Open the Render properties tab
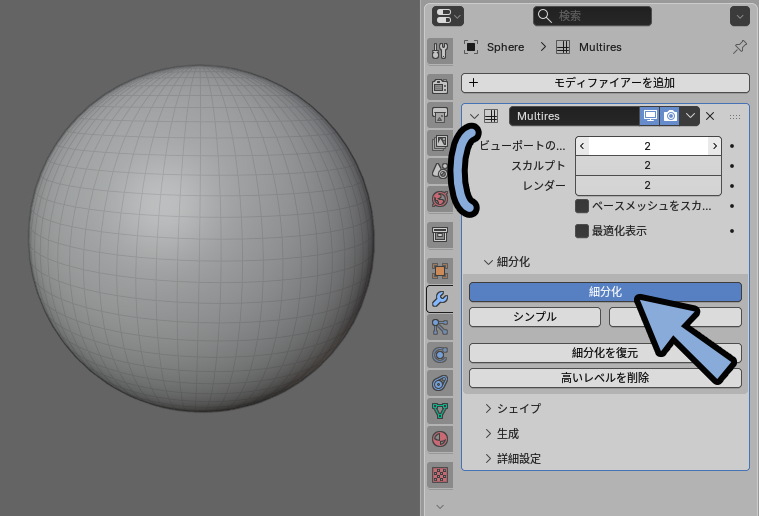759x516 pixels. (x=439, y=88)
